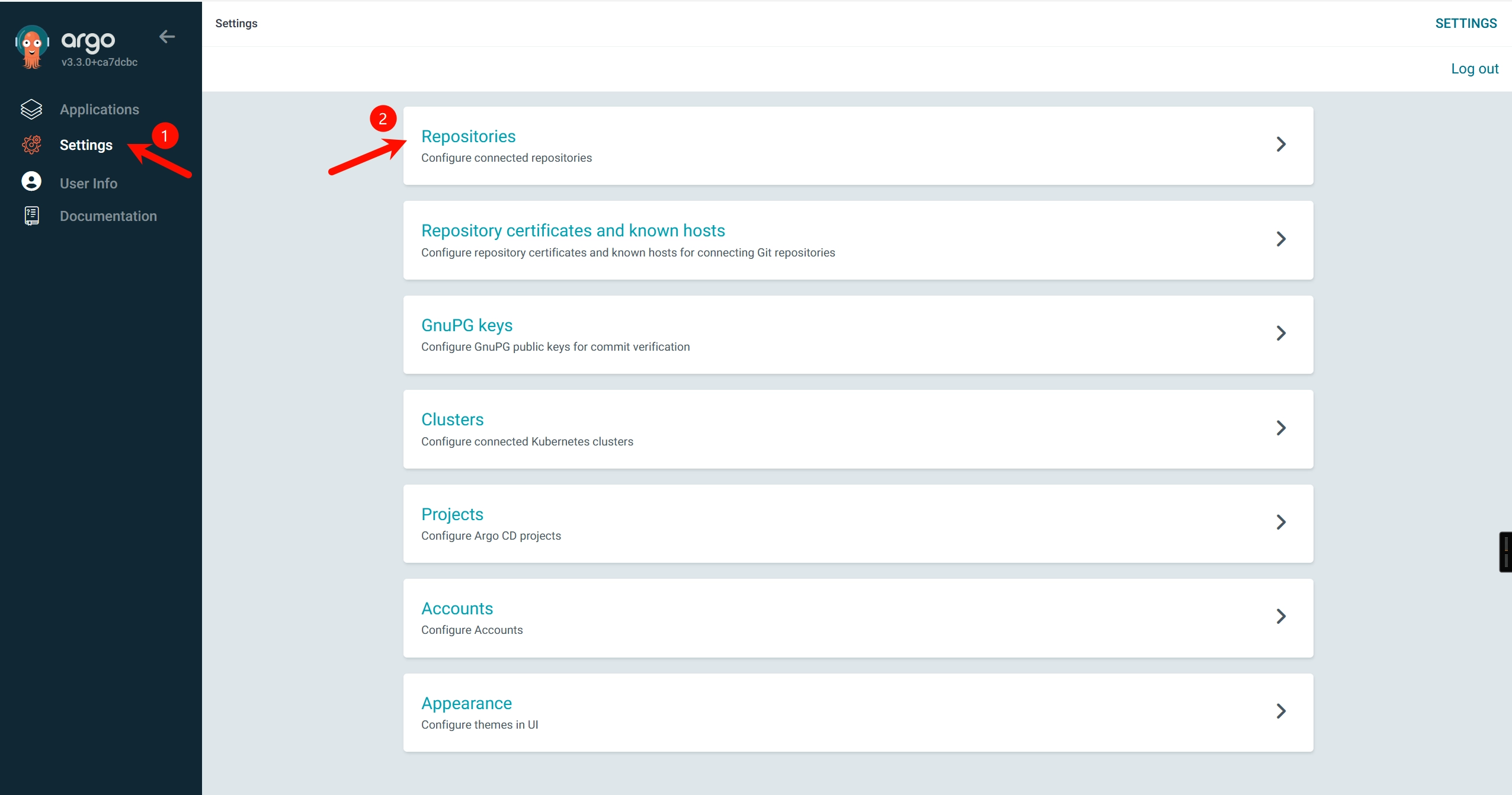
Task: Open the Appearance settings link
Action: tap(466, 703)
